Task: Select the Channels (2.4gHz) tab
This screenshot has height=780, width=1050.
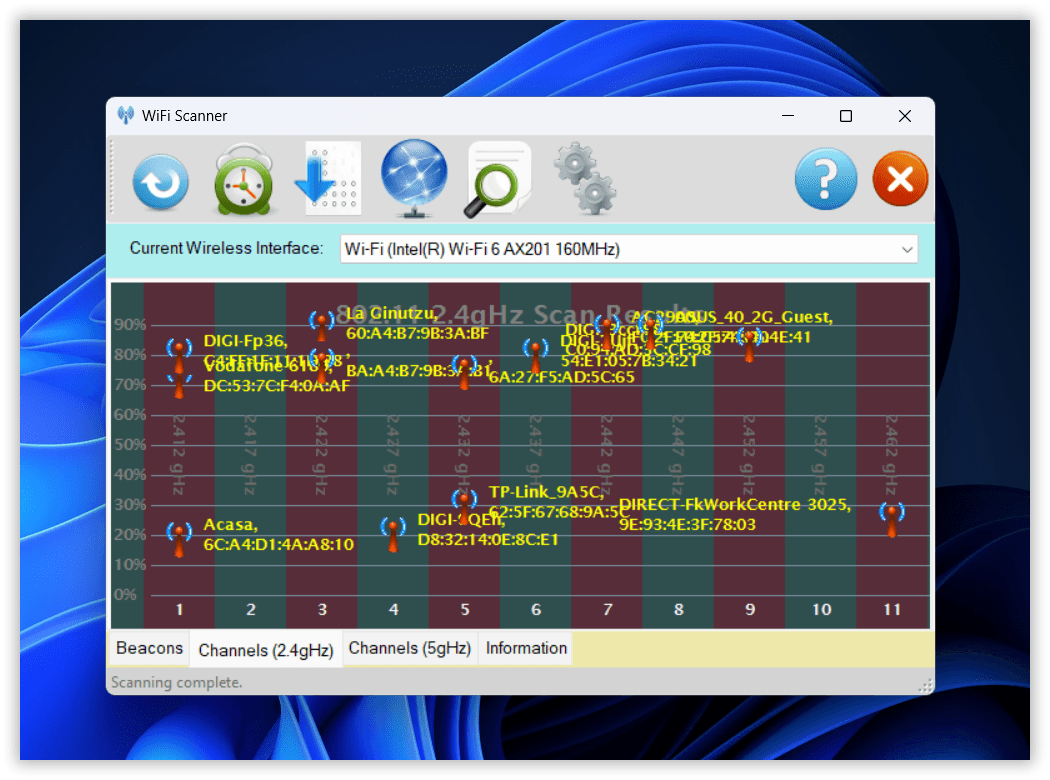Action: coord(266,650)
